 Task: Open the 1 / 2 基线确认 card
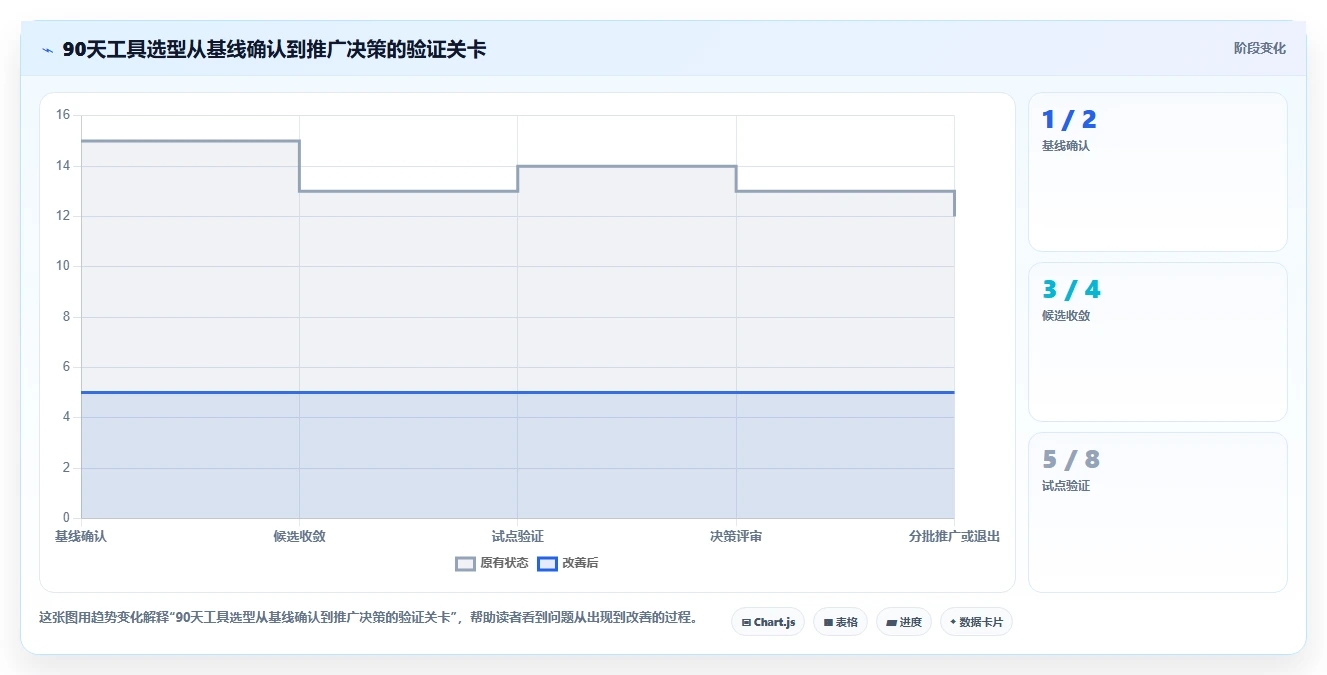(1157, 172)
